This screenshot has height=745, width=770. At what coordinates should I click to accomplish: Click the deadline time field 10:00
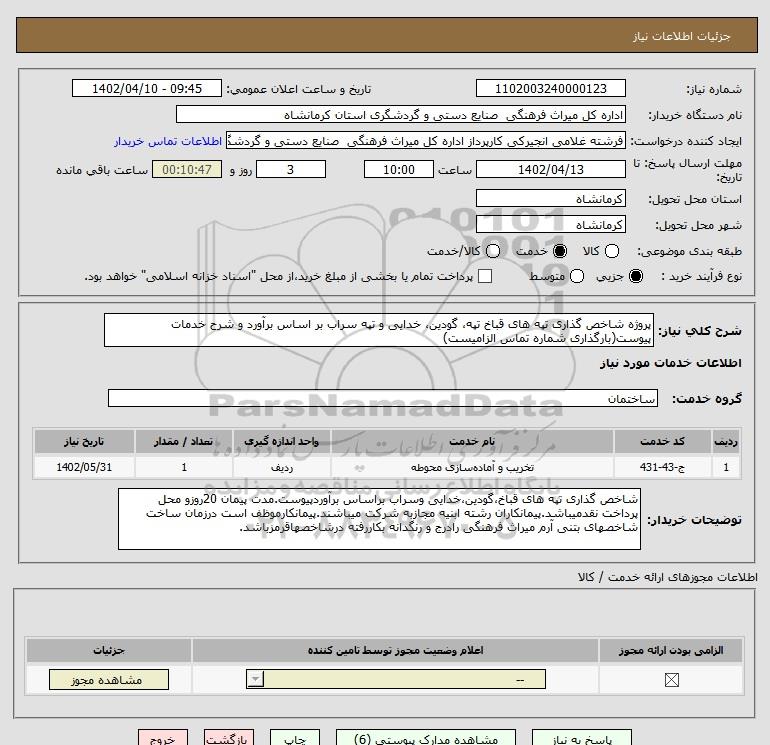click(x=399, y=169)
